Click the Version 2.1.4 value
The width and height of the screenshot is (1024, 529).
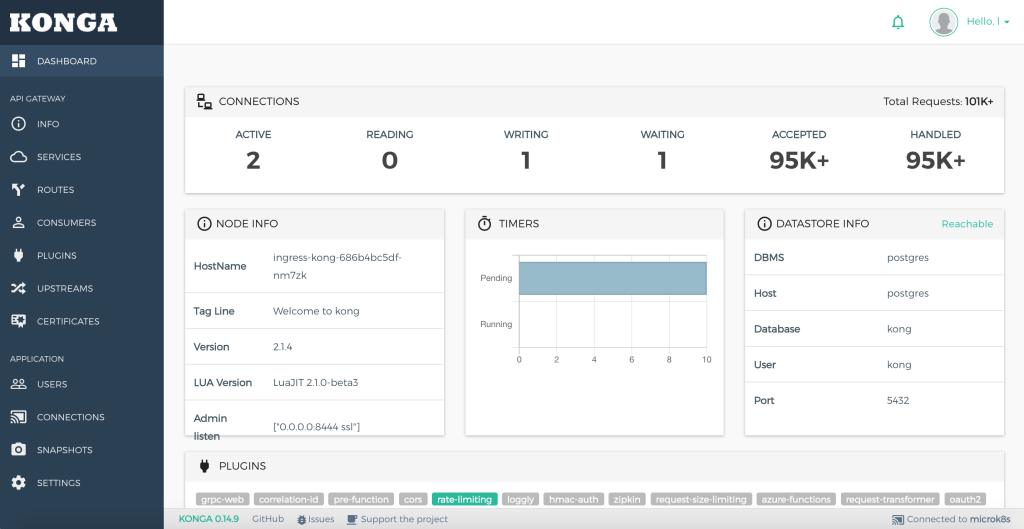point(282,347)
